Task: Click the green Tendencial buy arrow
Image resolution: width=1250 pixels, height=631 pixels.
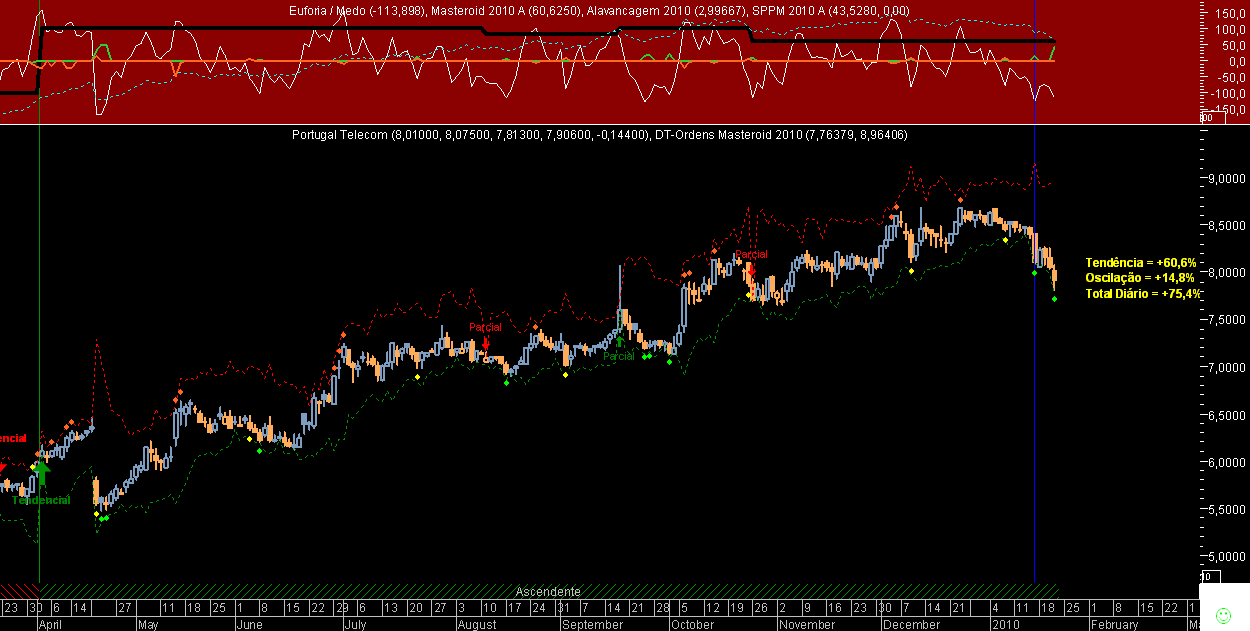Action: click(x=41, y=474)
